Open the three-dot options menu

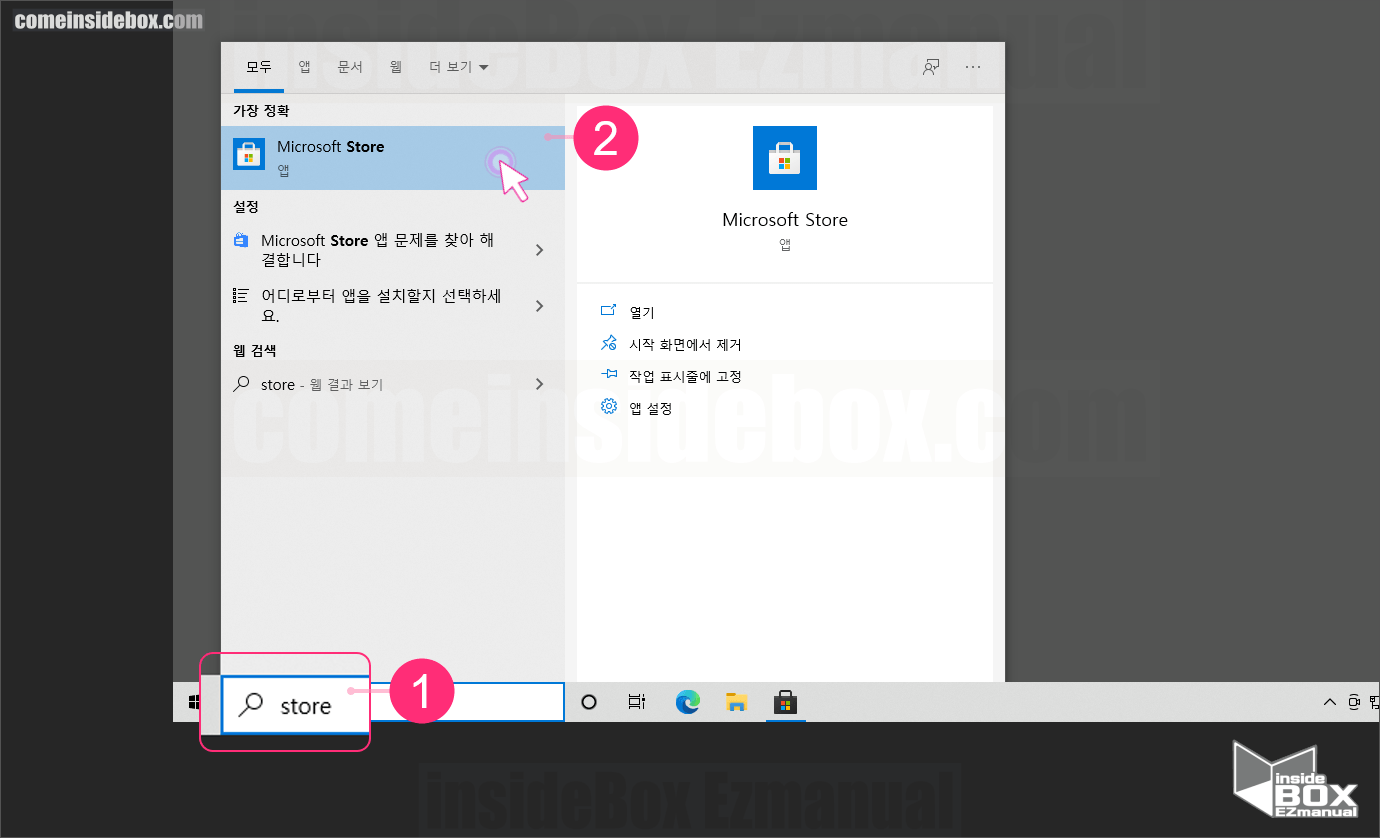point(973,67)
